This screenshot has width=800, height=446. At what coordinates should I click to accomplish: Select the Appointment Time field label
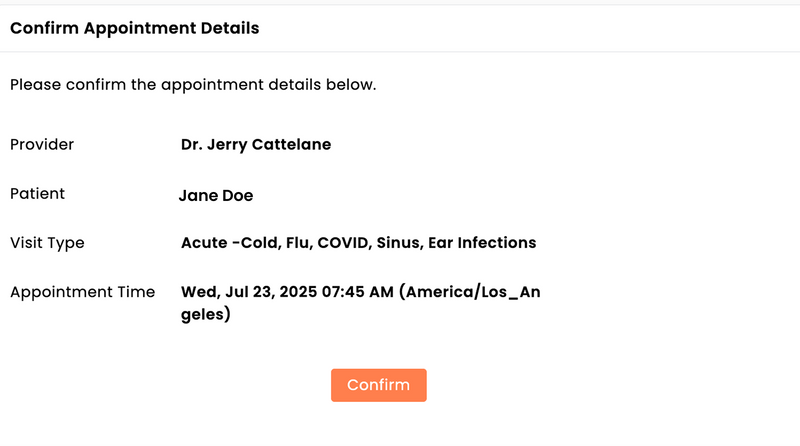click(x=82, y=292)
